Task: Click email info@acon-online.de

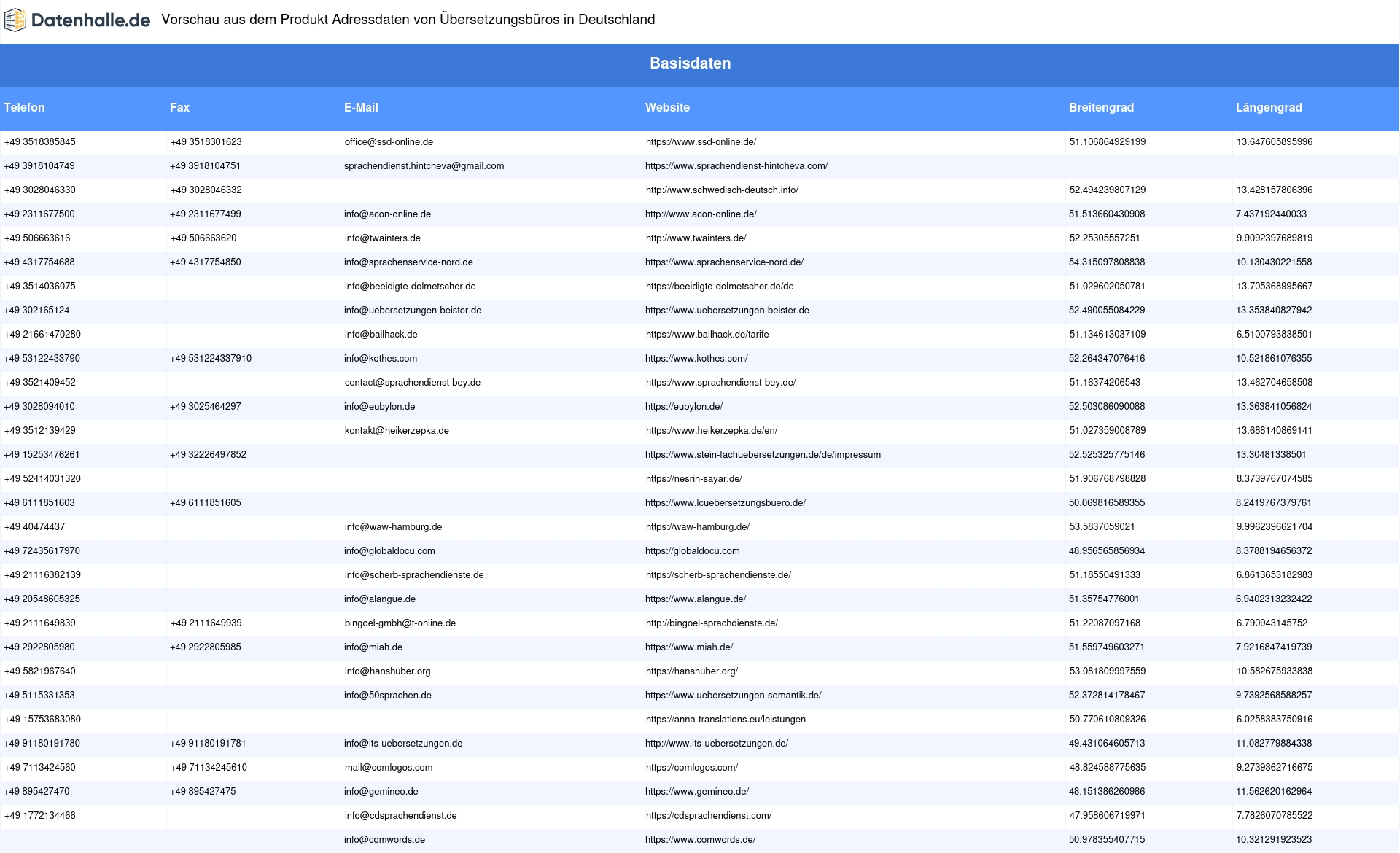Action: pyautogui.click(x=387, y=214)
